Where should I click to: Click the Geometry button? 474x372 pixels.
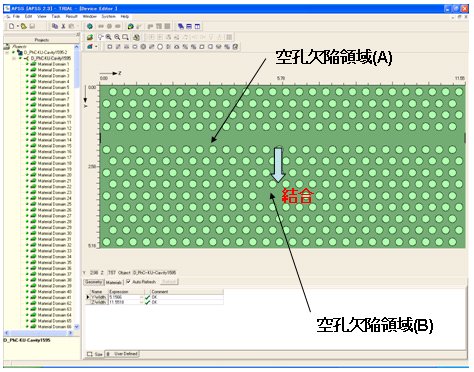[x=93, y=282]
